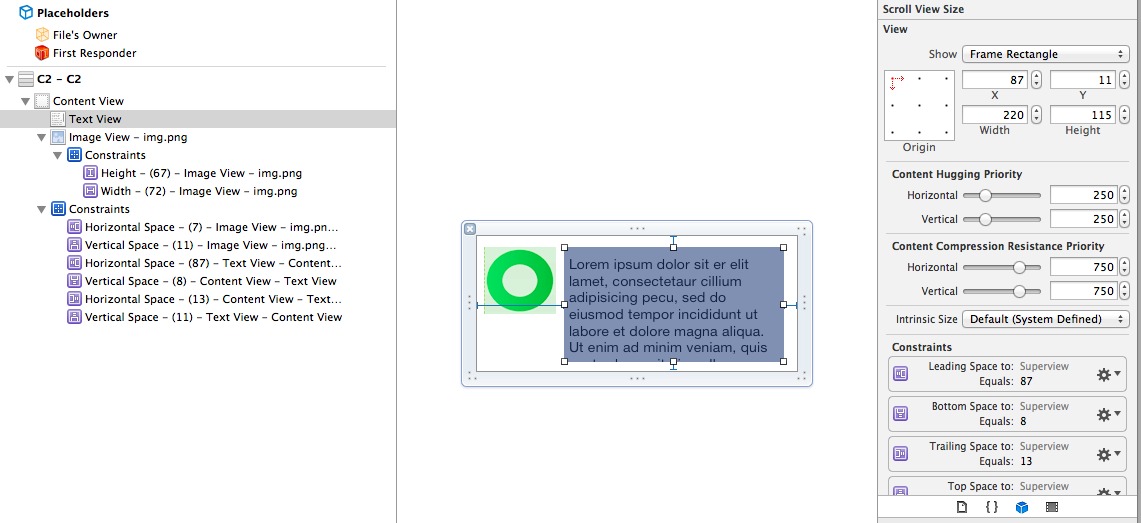
Task: Click the Width (72) constraint icon
Action: [90, 191]
